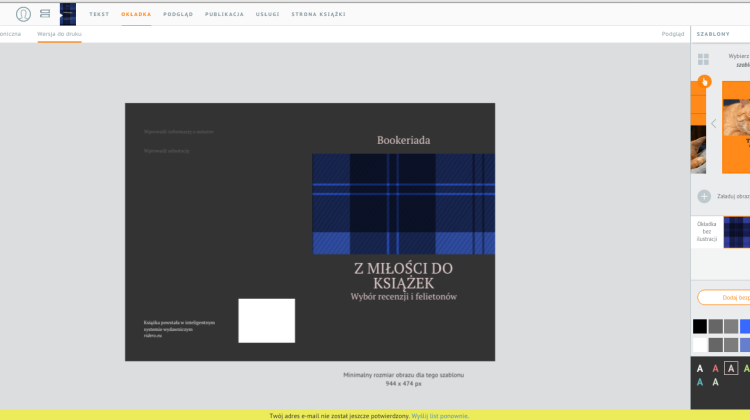Click Wyślij list ponownie link
Screen dimensions: 750x420
click(439, 416)
